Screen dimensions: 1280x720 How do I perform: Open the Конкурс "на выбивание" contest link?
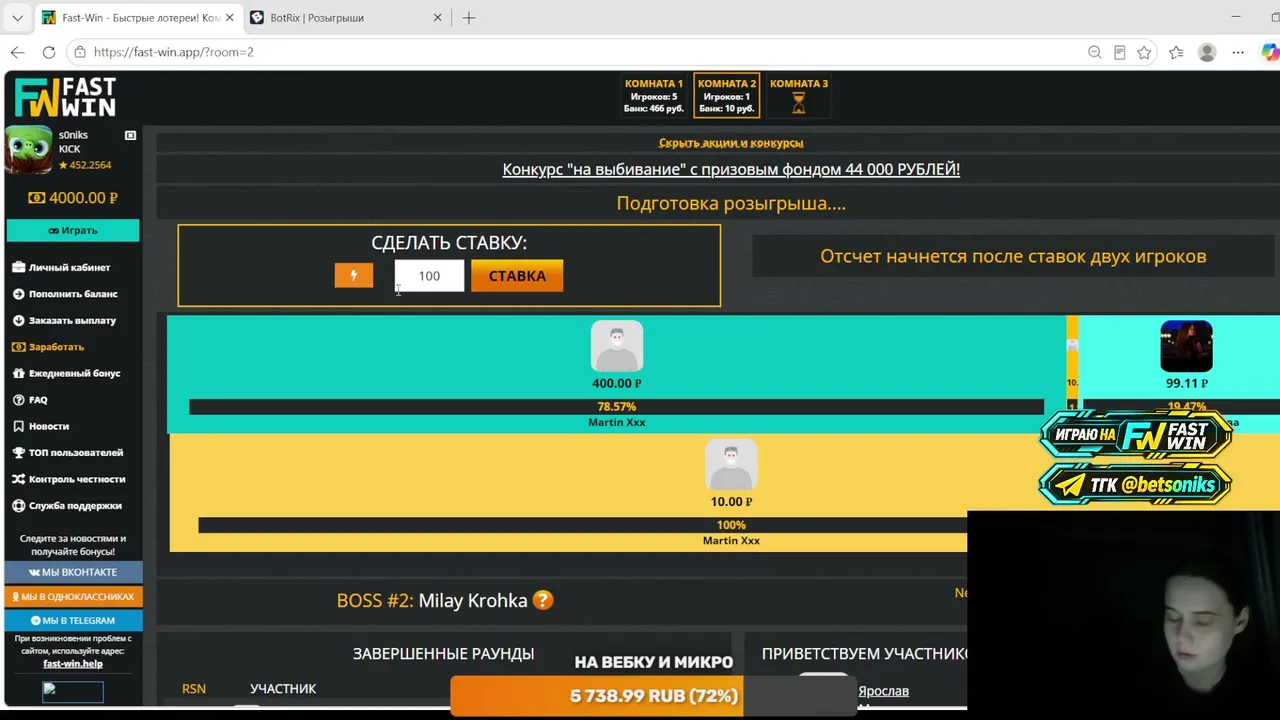[731, 169]
